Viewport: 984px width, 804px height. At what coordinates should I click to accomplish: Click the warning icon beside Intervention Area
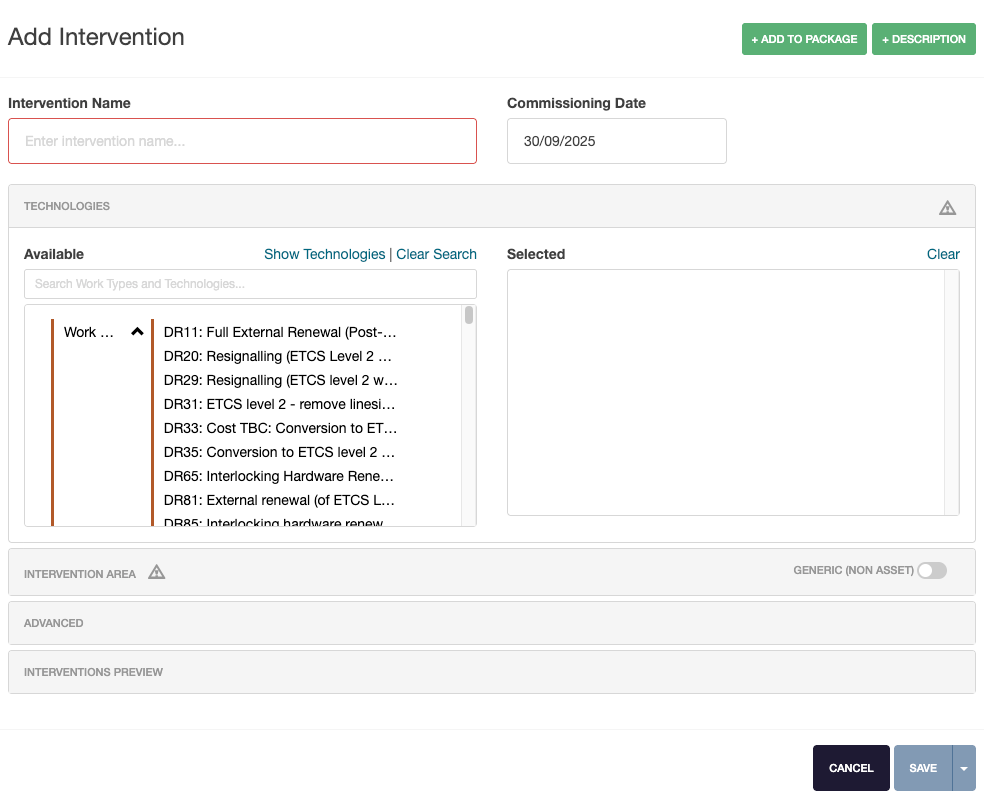tap(157, 572)
